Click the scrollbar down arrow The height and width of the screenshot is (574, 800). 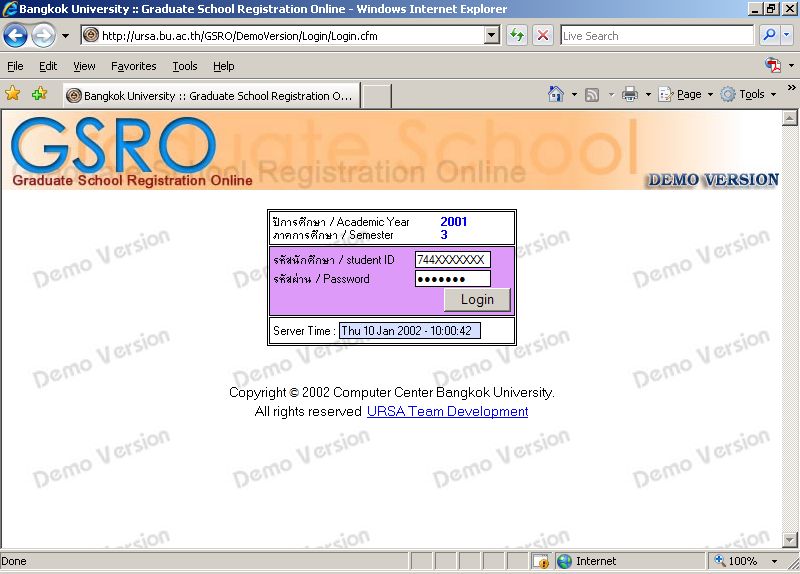coord(789,539)
